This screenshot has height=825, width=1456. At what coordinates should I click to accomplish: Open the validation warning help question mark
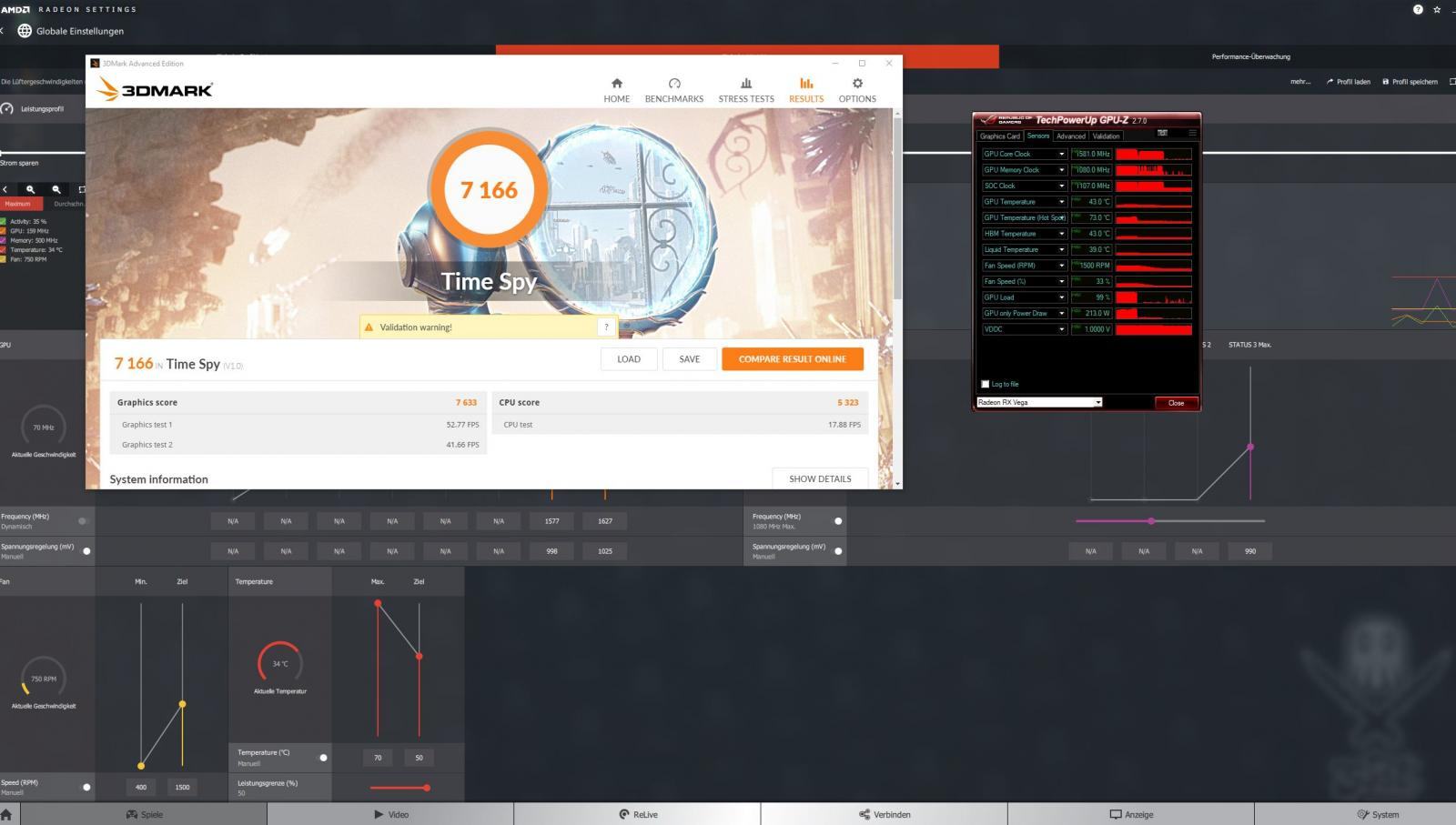(606, 327)
